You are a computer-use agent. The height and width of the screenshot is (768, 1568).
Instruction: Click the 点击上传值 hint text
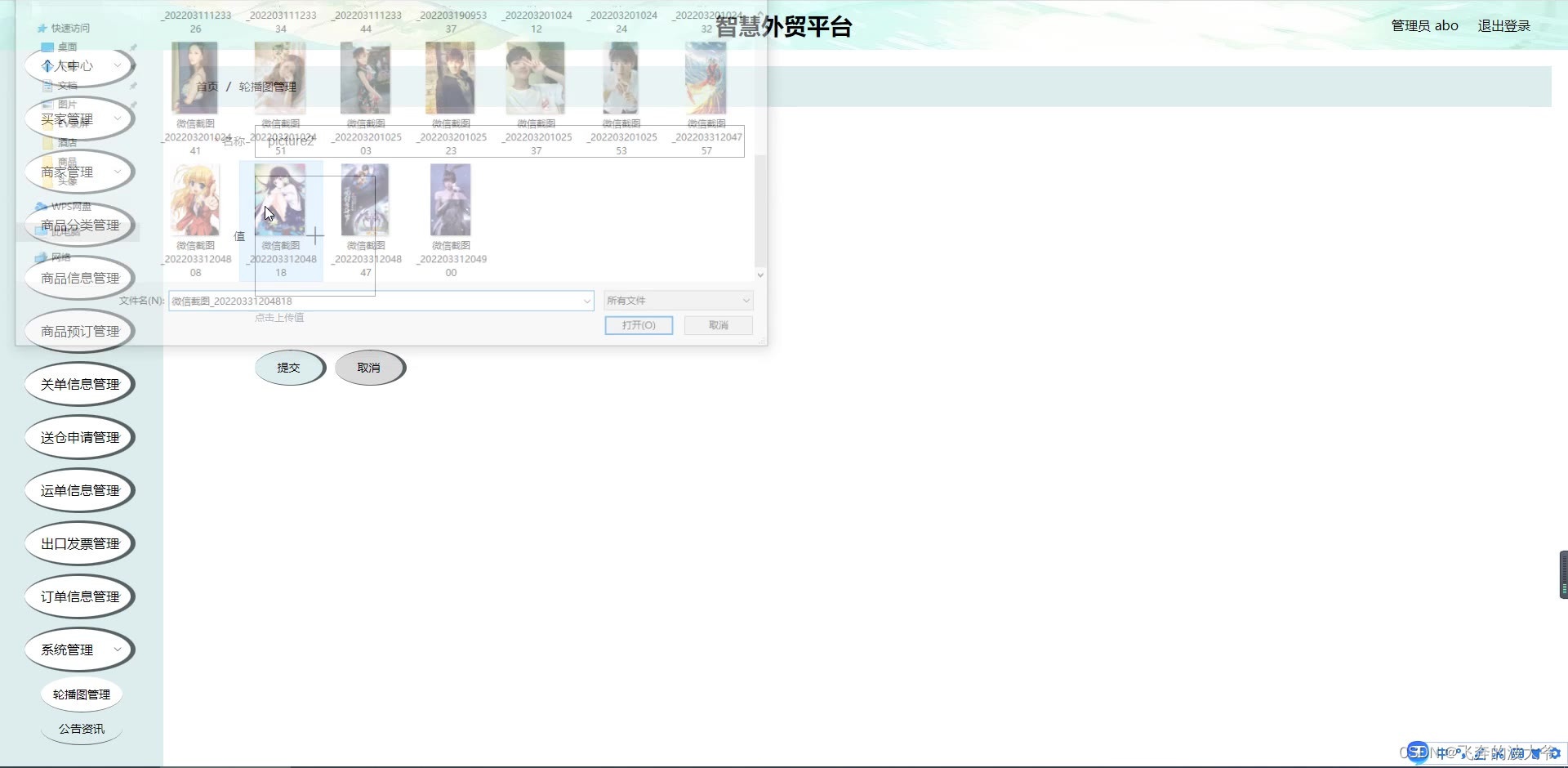tap(279, 318)
